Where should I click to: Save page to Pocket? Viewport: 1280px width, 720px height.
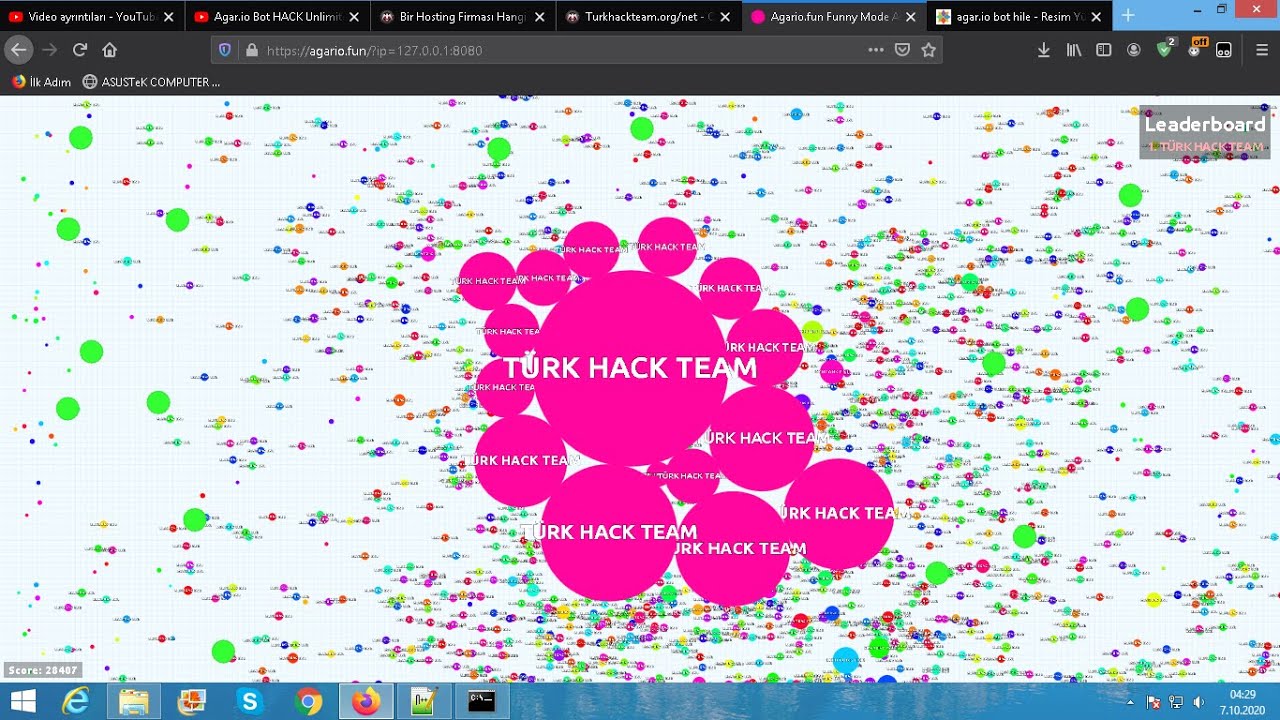click(902, 50)
